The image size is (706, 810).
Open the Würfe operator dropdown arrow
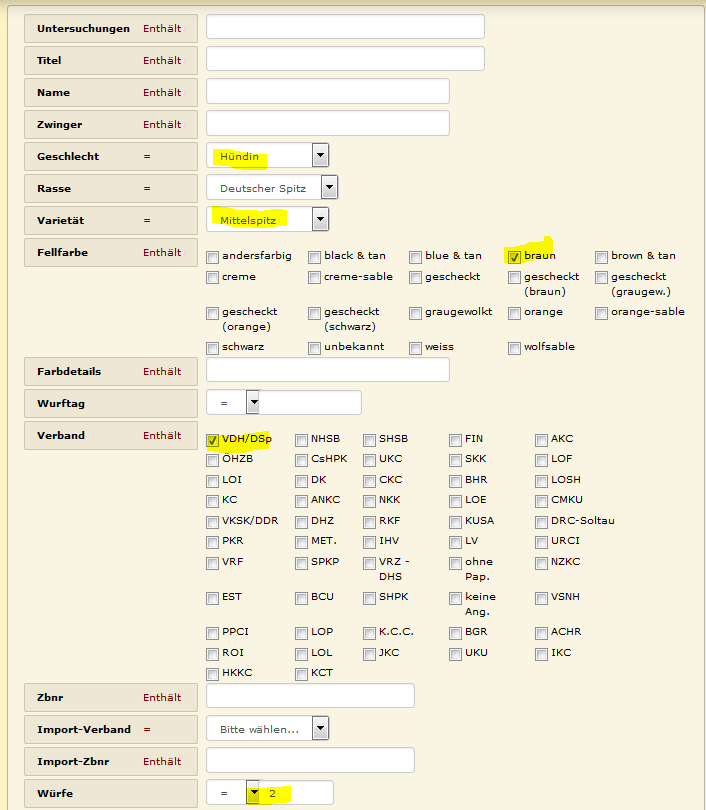coord(253,793)
